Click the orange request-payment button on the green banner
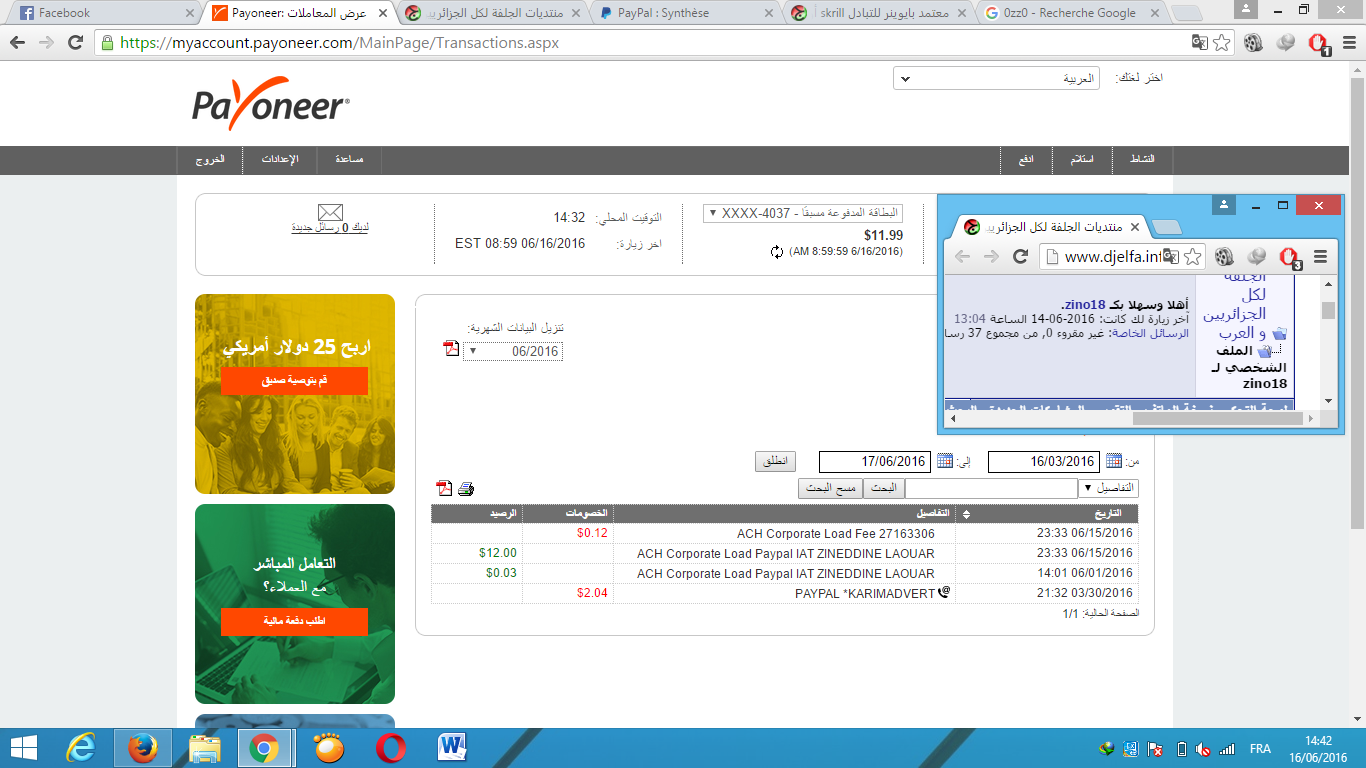 (x=294, y=621)
